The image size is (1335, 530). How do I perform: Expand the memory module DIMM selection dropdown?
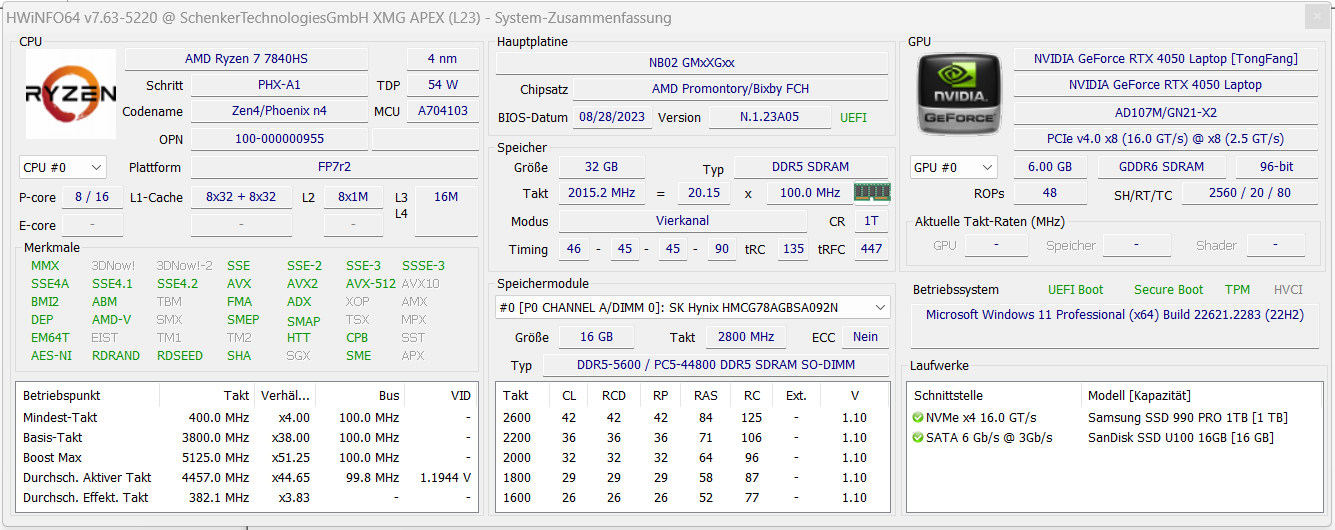pos(692,307)
